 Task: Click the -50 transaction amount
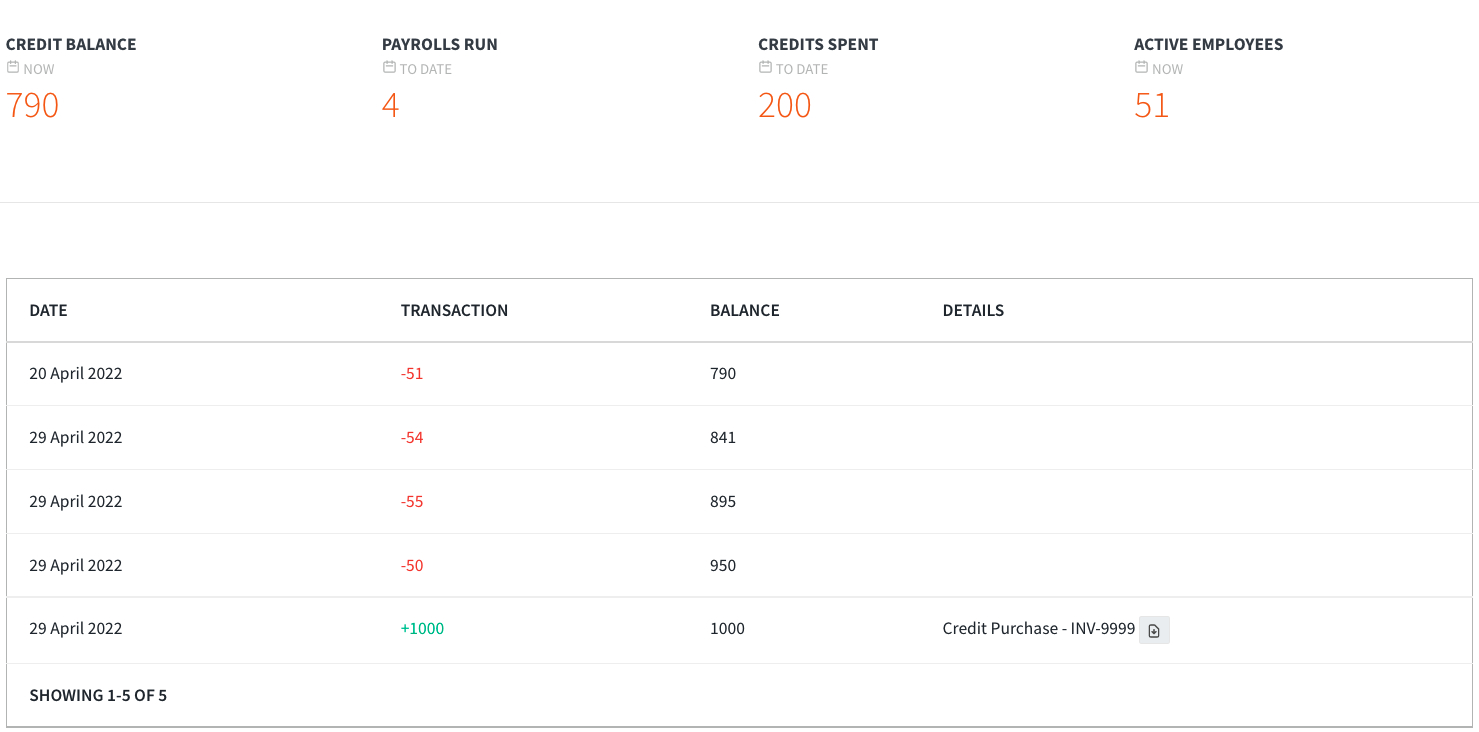pos(412,565)
